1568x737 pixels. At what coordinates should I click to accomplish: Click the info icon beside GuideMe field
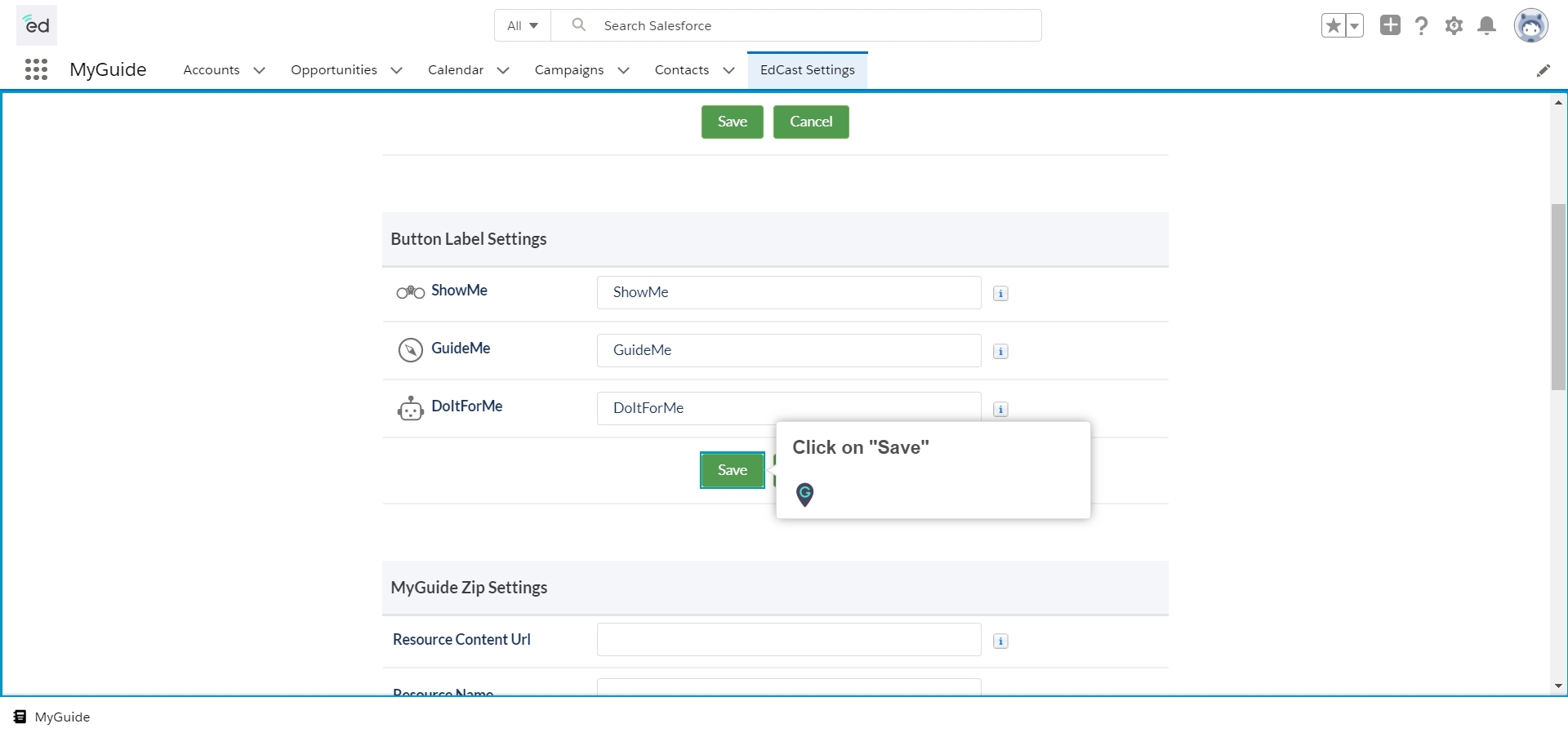click(x=1000, y=352)
